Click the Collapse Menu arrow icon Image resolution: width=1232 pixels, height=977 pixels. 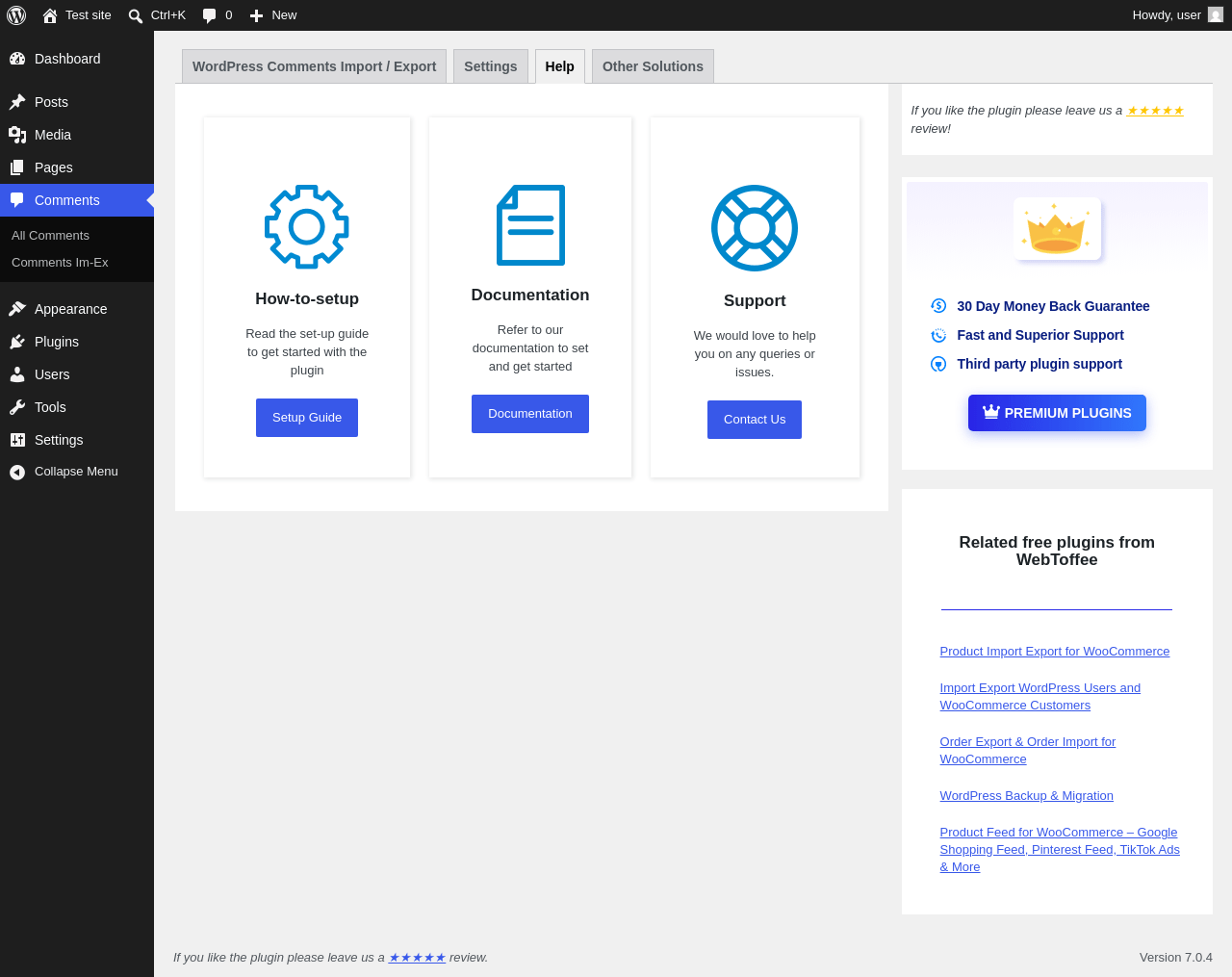coord(17,472)
